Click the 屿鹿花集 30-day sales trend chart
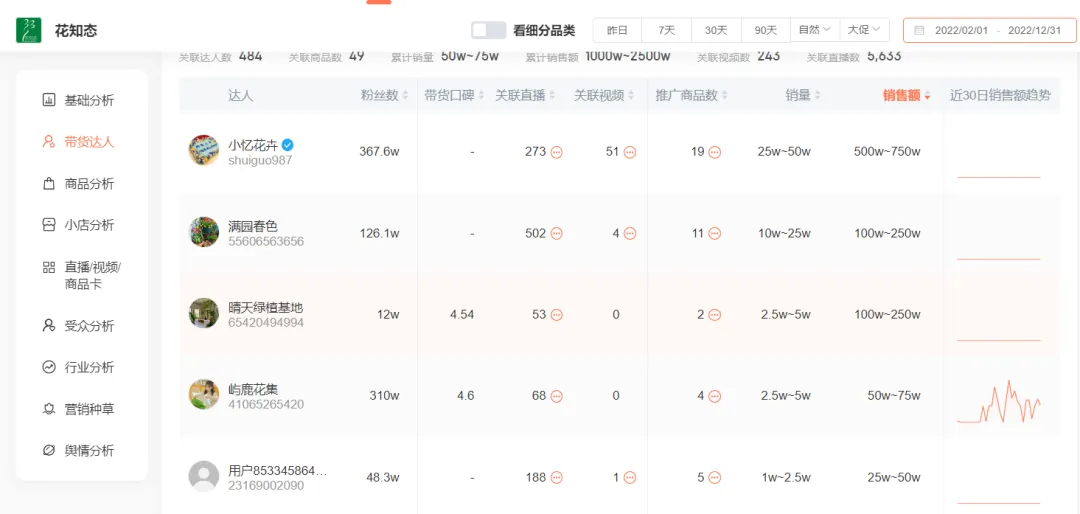The image size is (1080, 514). tap(998, 402)
